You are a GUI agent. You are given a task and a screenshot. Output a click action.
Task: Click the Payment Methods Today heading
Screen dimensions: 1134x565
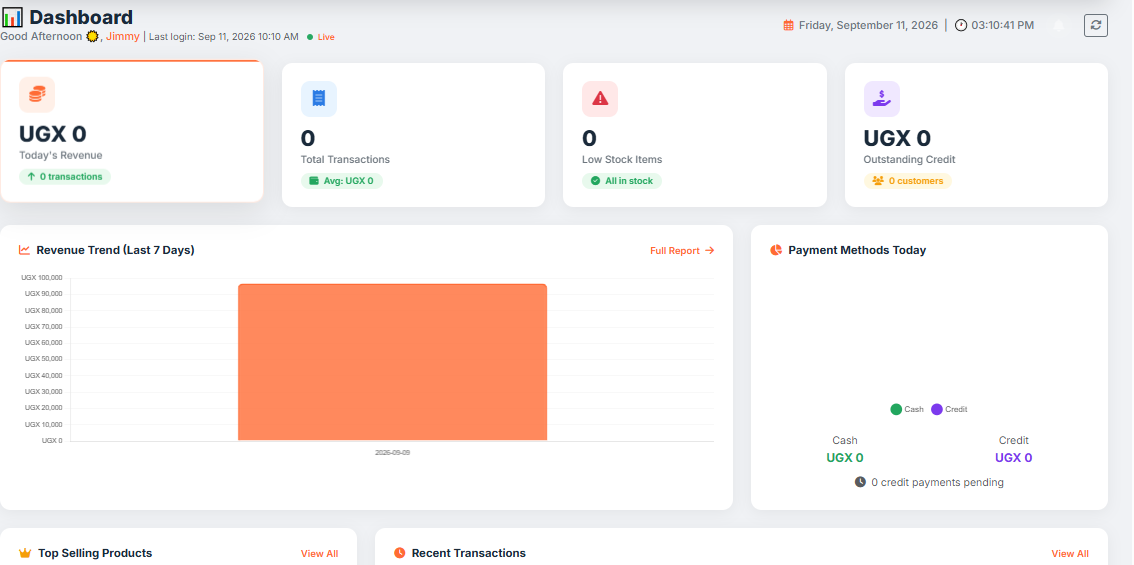(857, 250)
